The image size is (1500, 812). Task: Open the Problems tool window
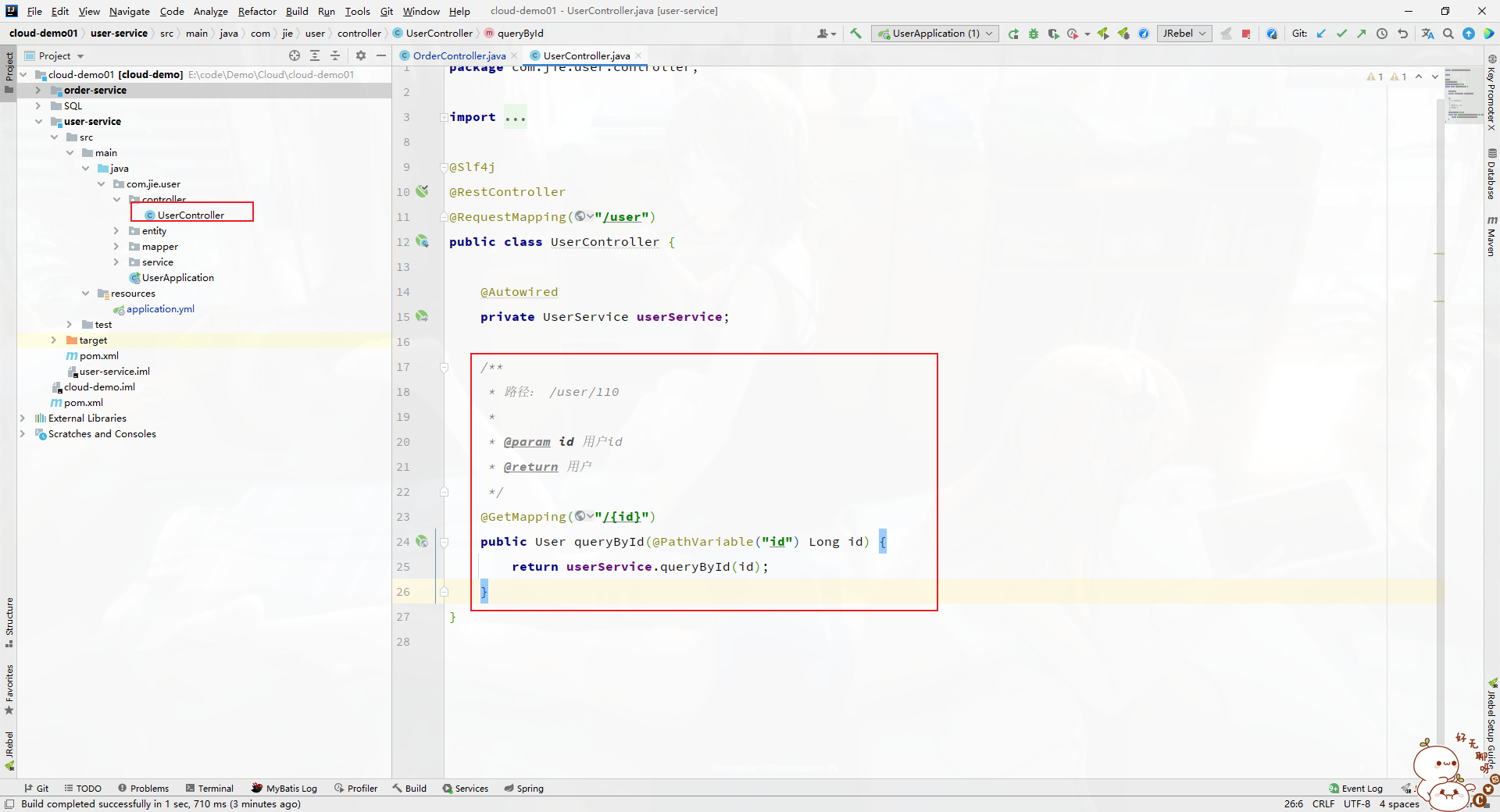pos(144,789)
